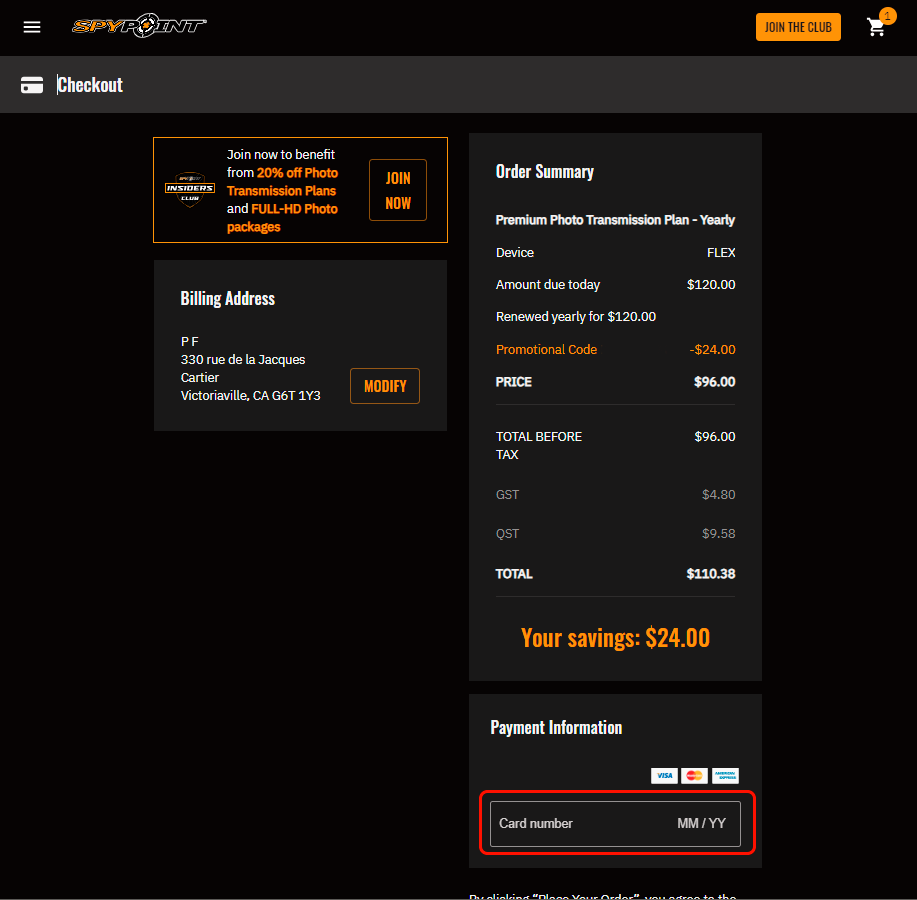Click the Join Now button

pyautogui.click(x=398, y=190)
